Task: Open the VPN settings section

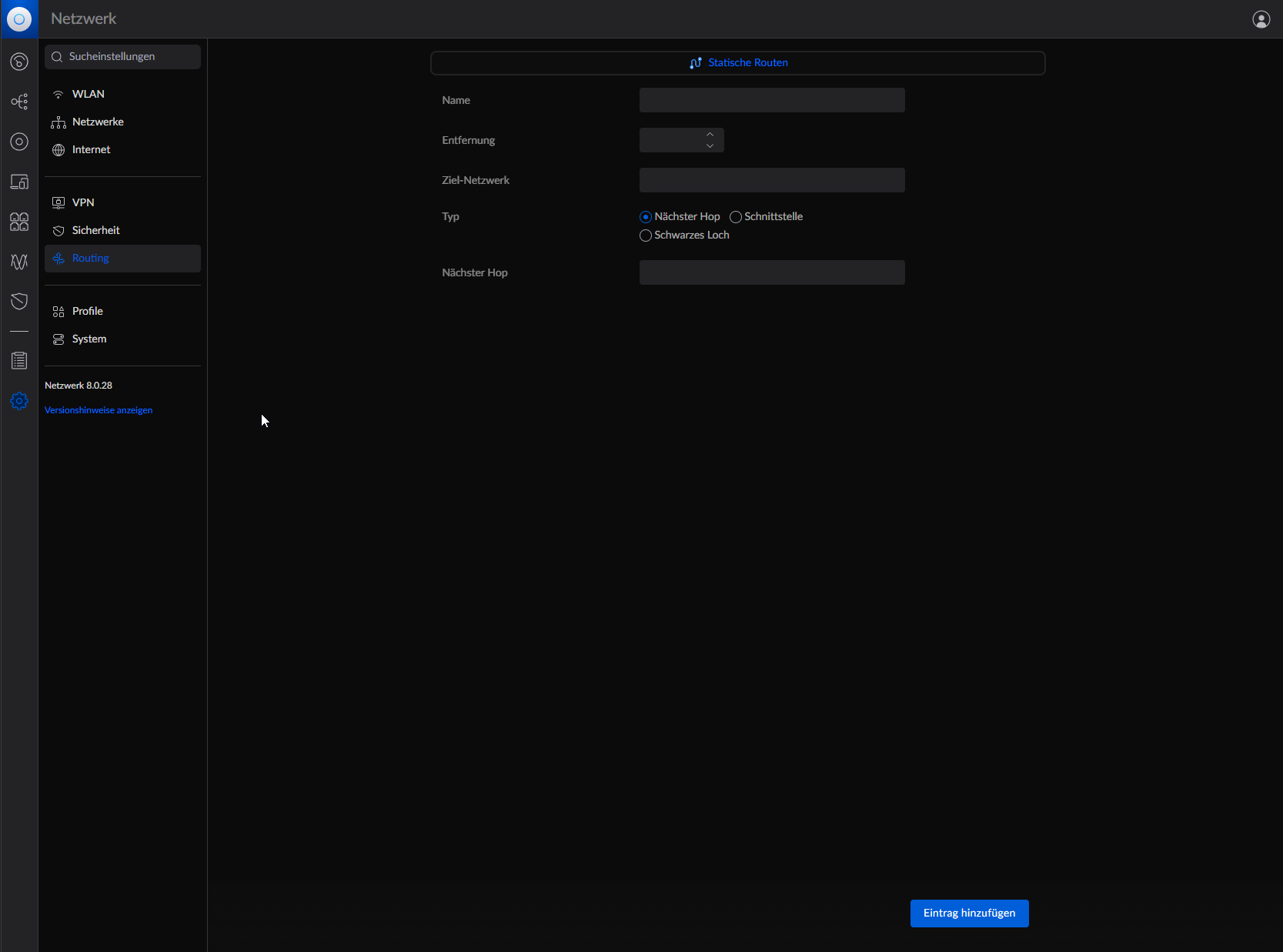Action: (122, 202)
